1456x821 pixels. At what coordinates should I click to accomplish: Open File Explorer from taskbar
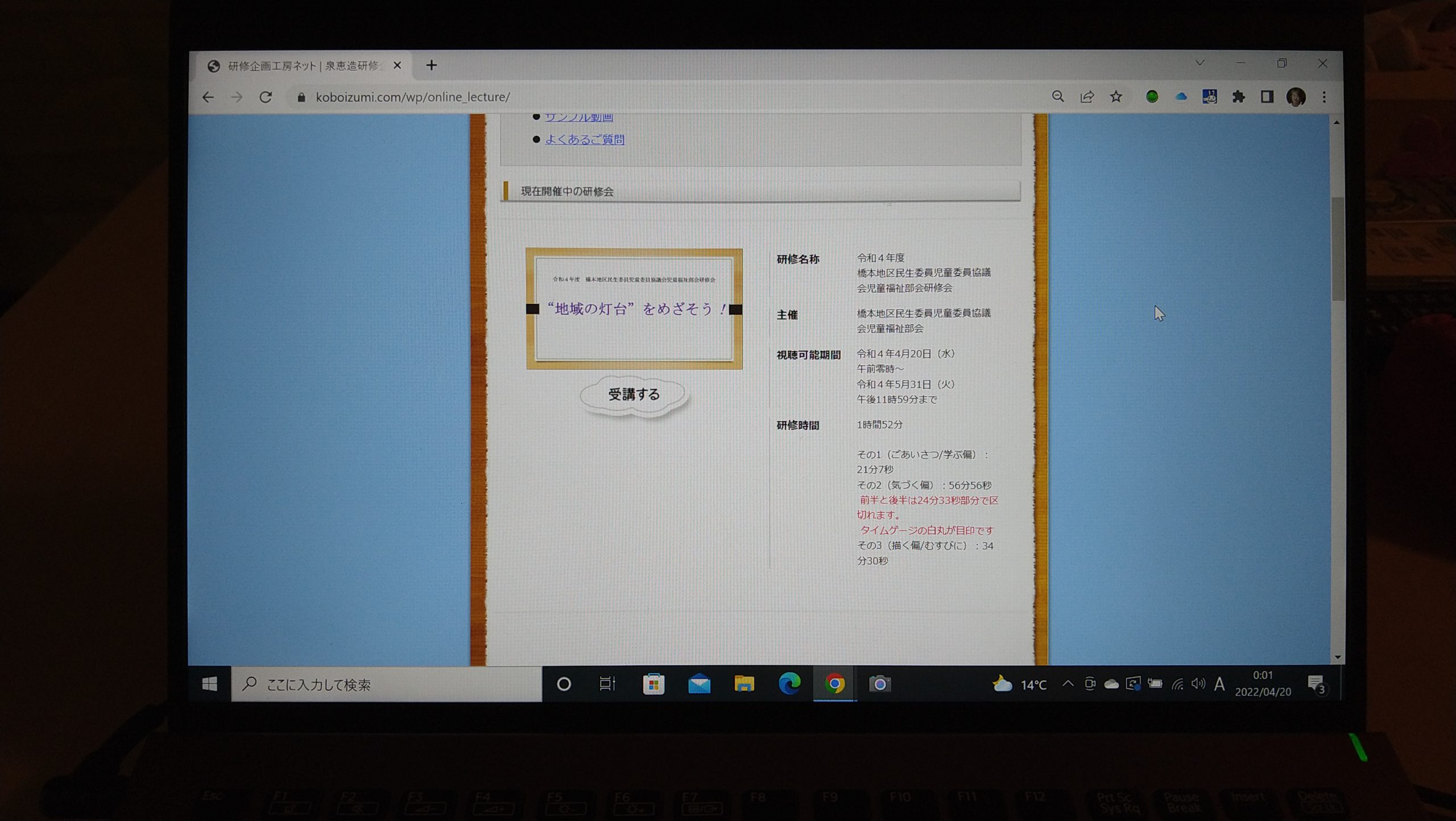(744, 684)
